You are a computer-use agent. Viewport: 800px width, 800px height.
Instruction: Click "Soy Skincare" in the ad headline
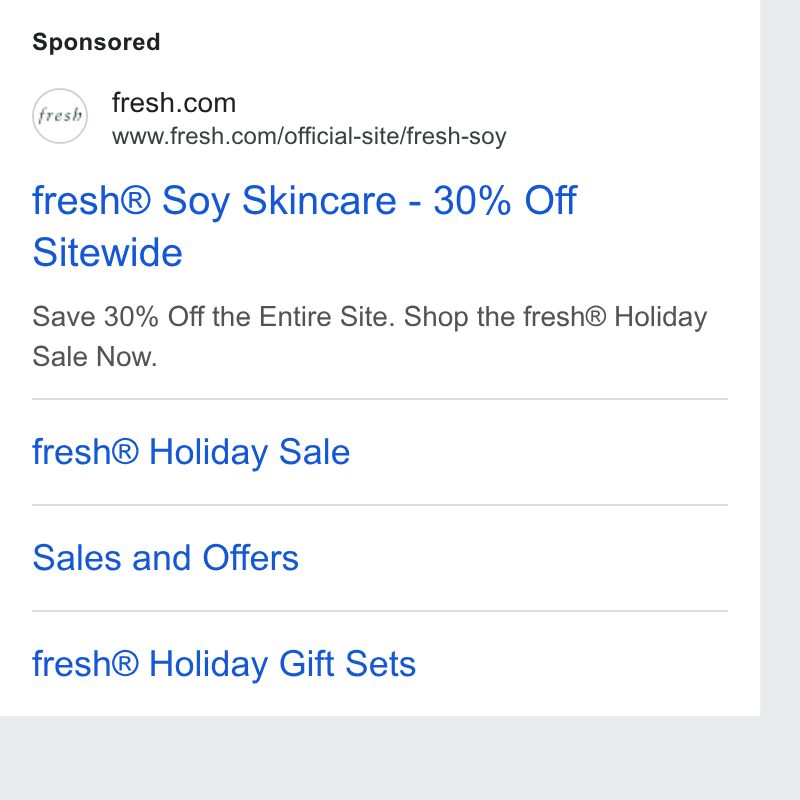[x=279, y=202]
